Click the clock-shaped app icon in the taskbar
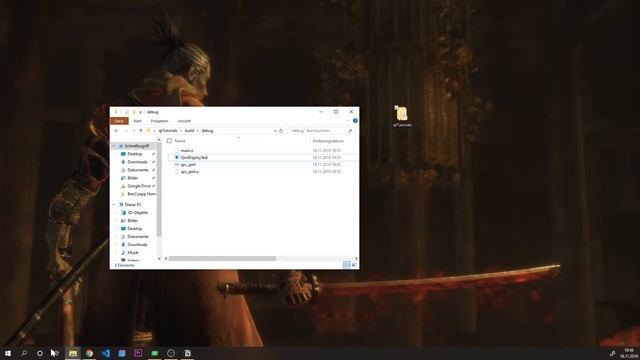The width and height of the screenshot is (640, 360). (x=171, y=353)
